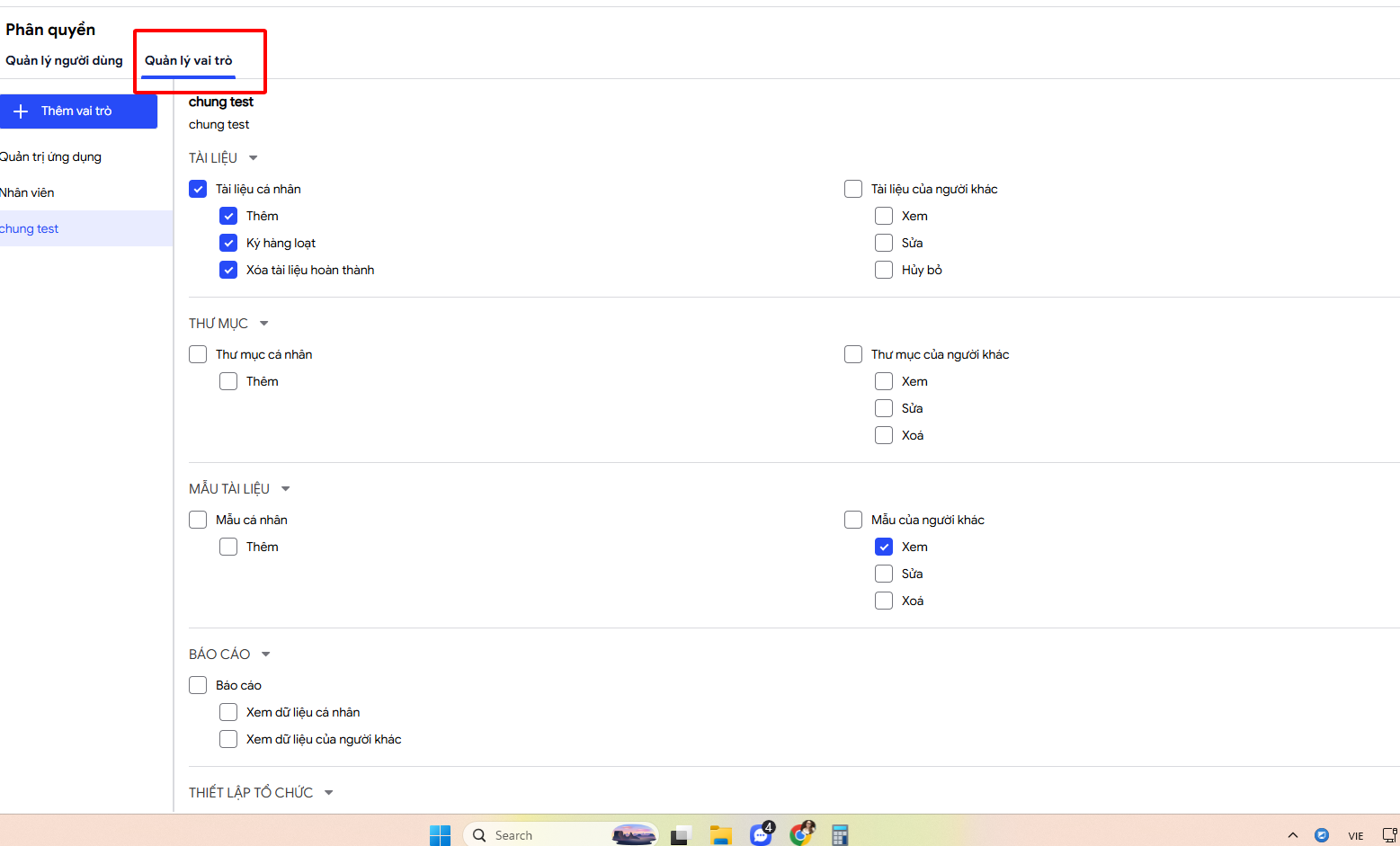
Task: Uncheck the Ký hàng loạt permission
Action: pyautogui.click(x=228, y=243)
